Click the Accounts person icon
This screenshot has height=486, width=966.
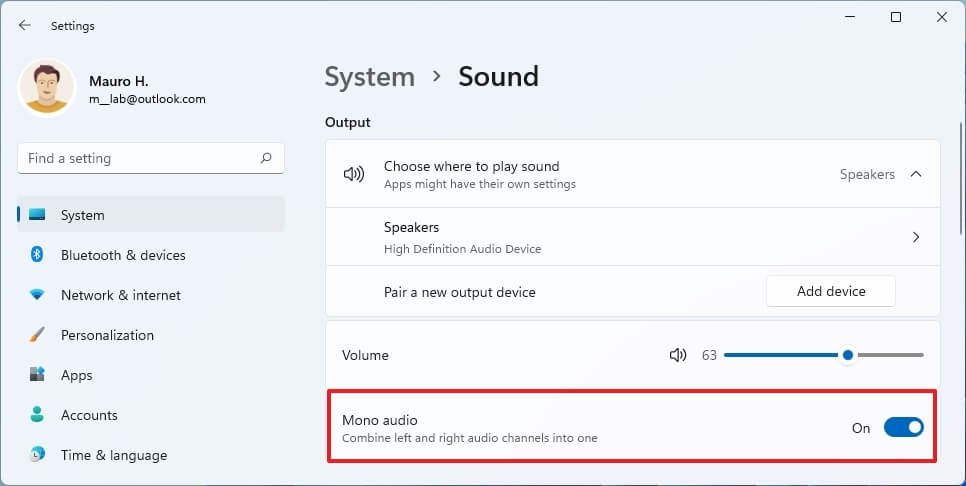tap(37, 415)
